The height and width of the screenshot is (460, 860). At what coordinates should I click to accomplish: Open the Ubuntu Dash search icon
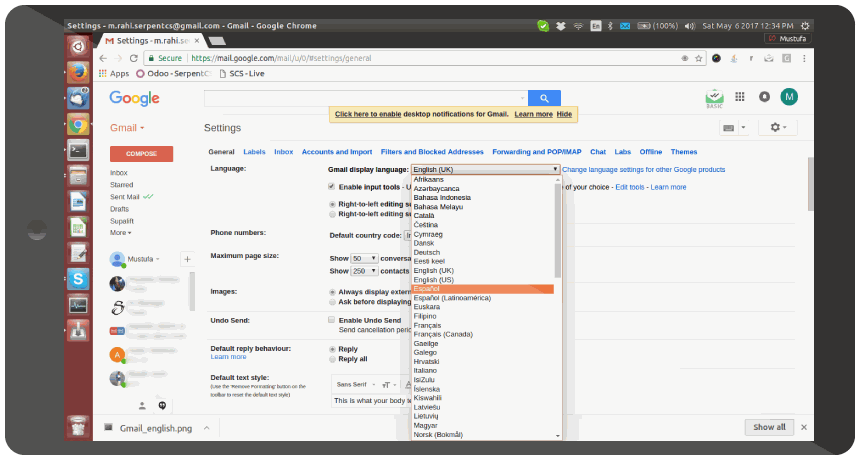78,46
